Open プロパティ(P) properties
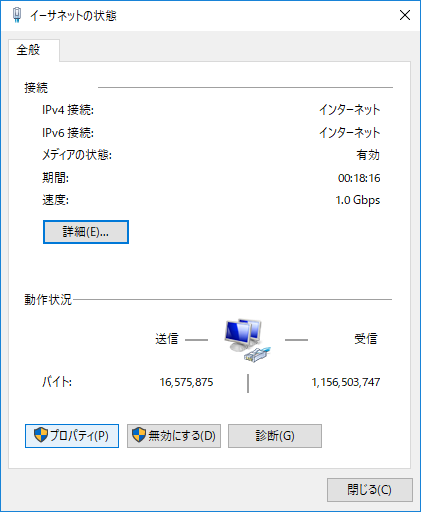The width and height of the screenshot is (421, 512). tap(72, 436)
